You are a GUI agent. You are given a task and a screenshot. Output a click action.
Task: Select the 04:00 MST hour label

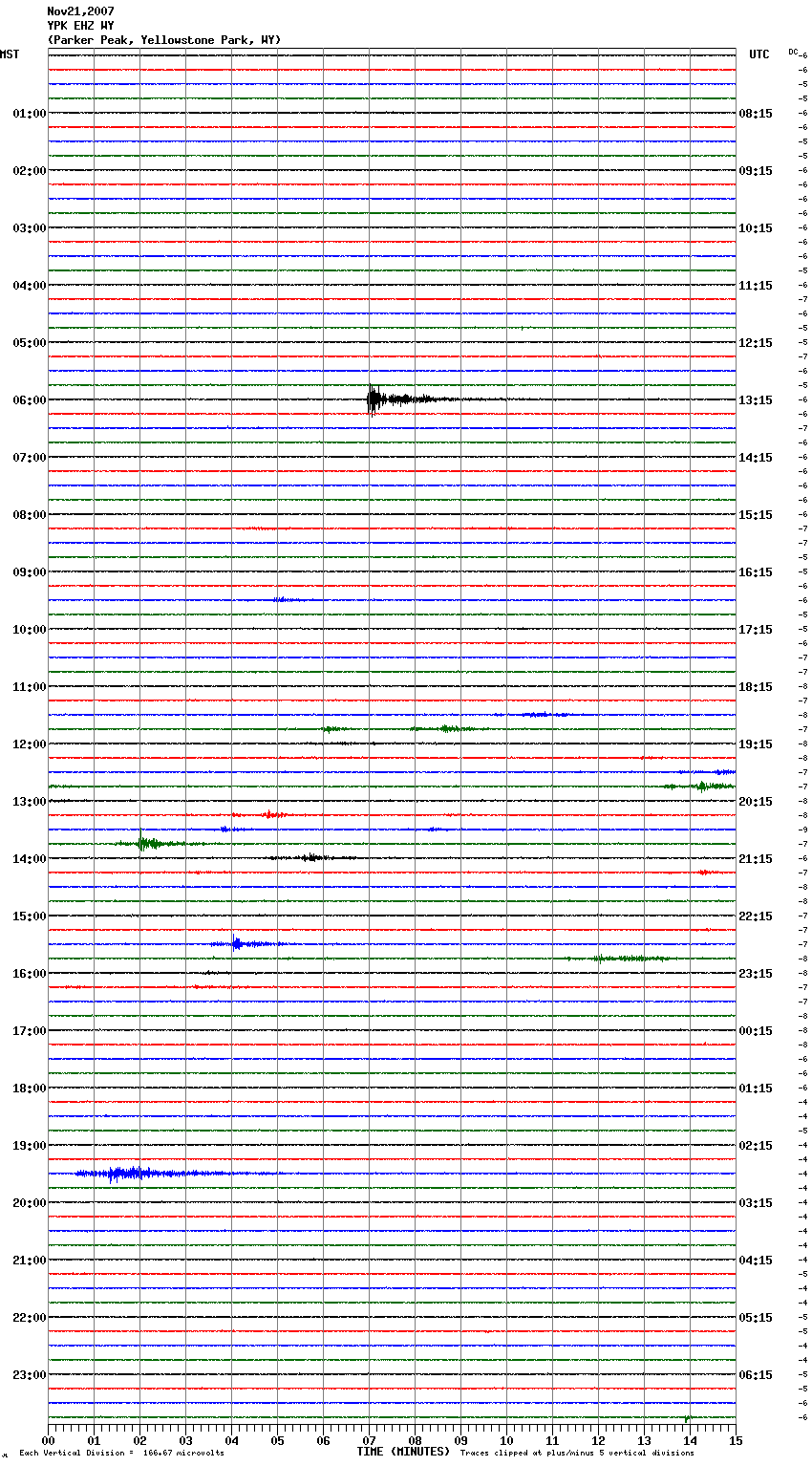click(30, 286)
